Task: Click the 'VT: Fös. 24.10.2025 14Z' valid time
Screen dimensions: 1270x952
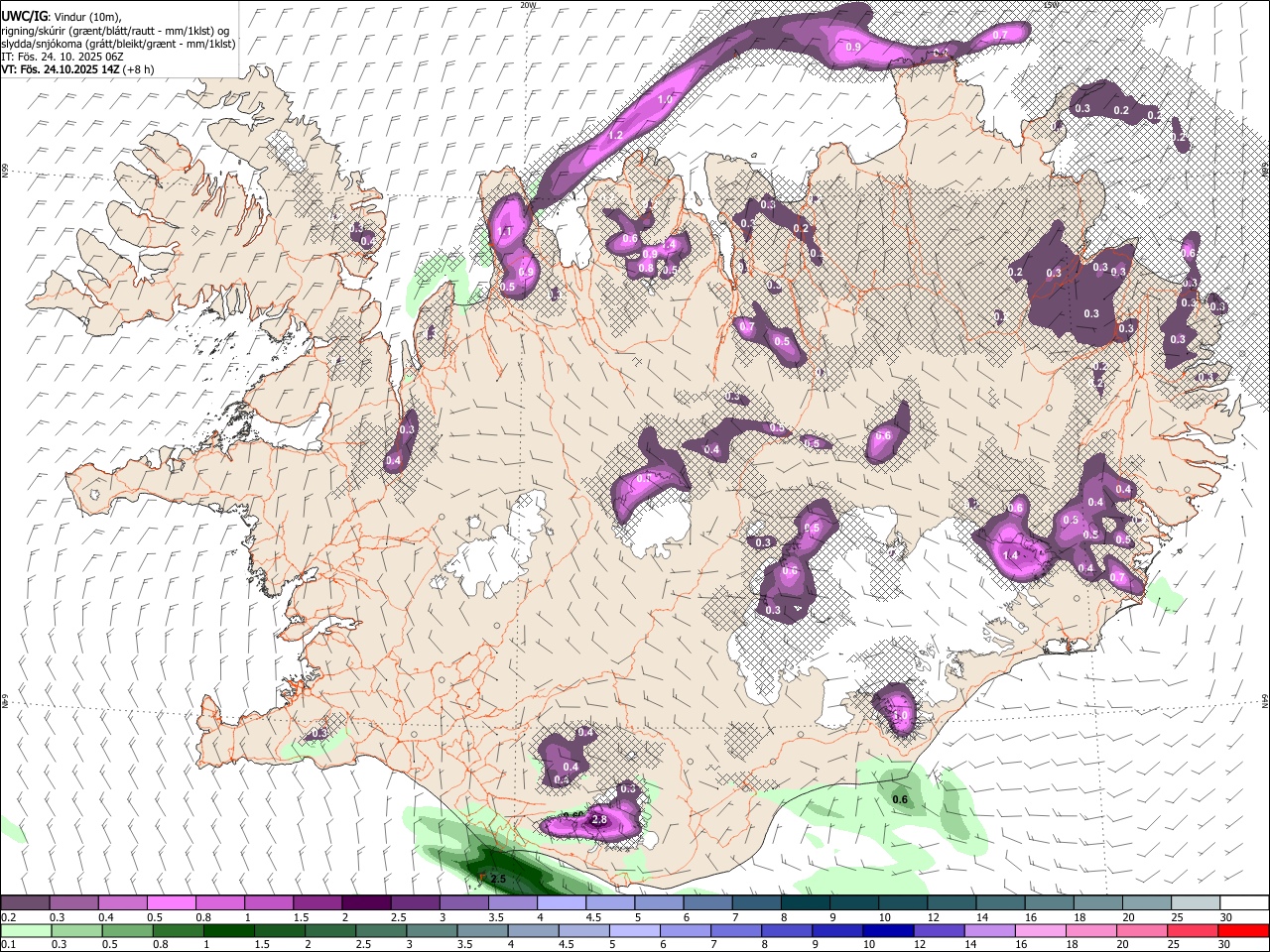Action: pos(61,69)
